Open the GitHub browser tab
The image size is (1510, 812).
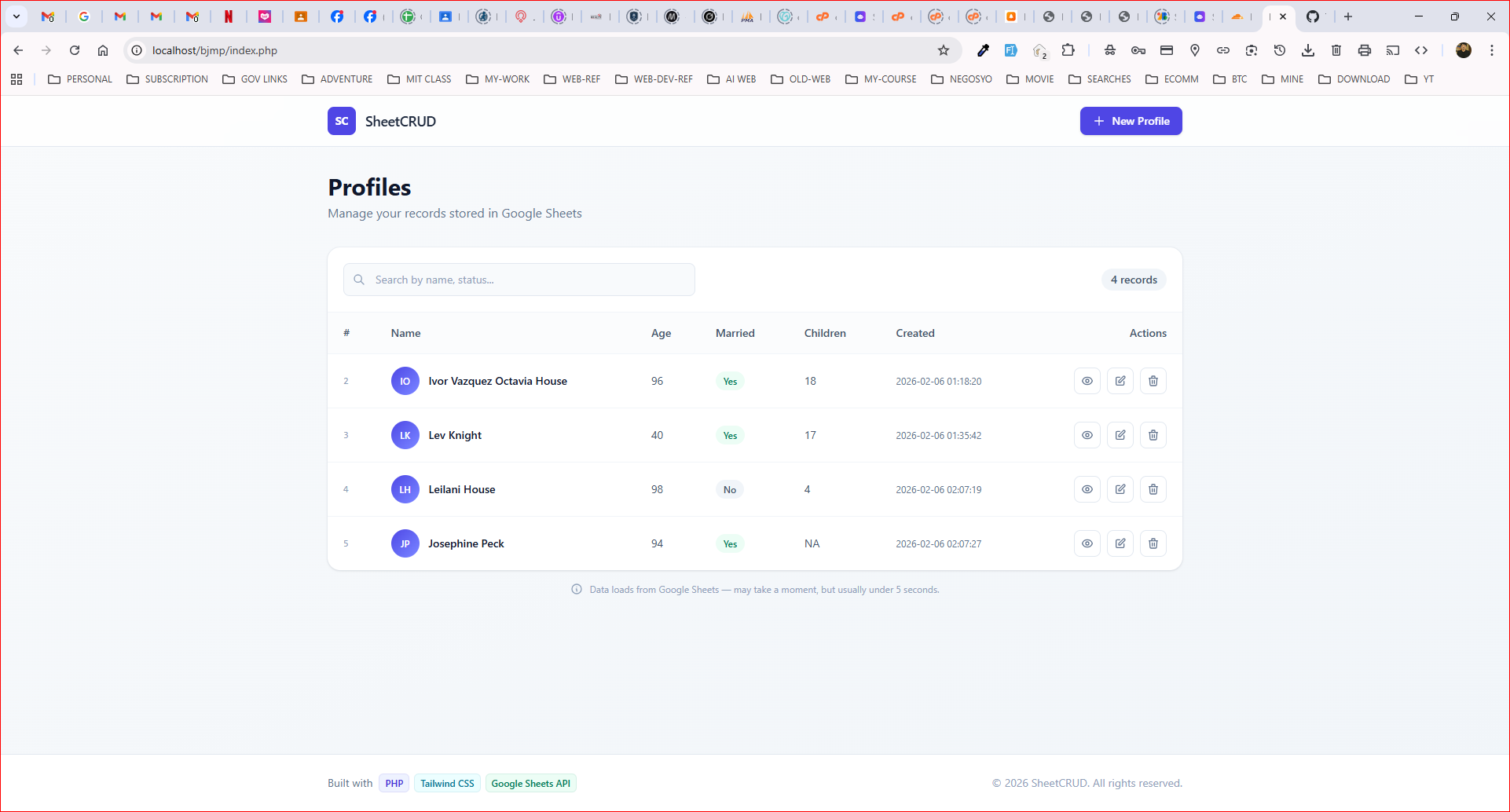(x=1313, y=16)
